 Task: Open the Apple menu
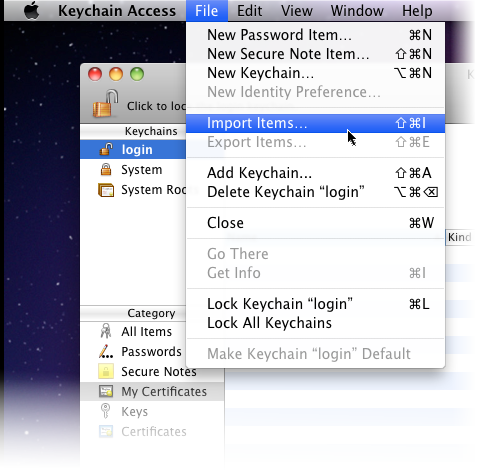coord(32,10)
